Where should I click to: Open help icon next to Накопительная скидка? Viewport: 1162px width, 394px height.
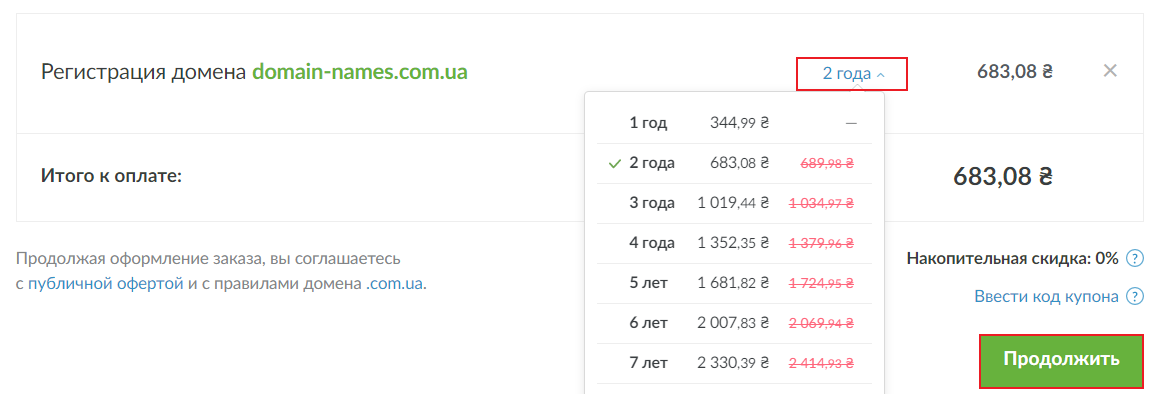[x=1133, y=258]
